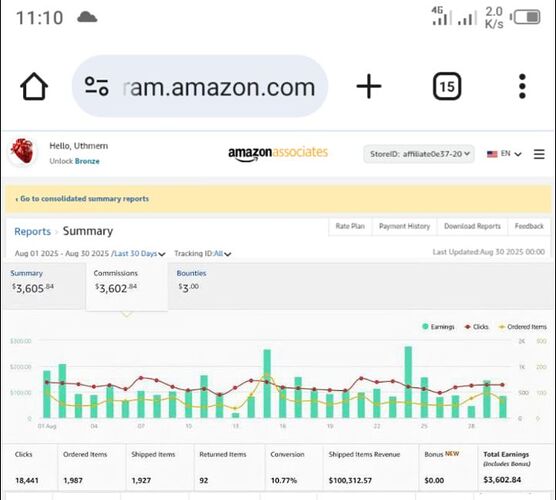Screen dimensions: 556x500
Task: Click the Amazon Associates logo
Action: pos(278,153)
